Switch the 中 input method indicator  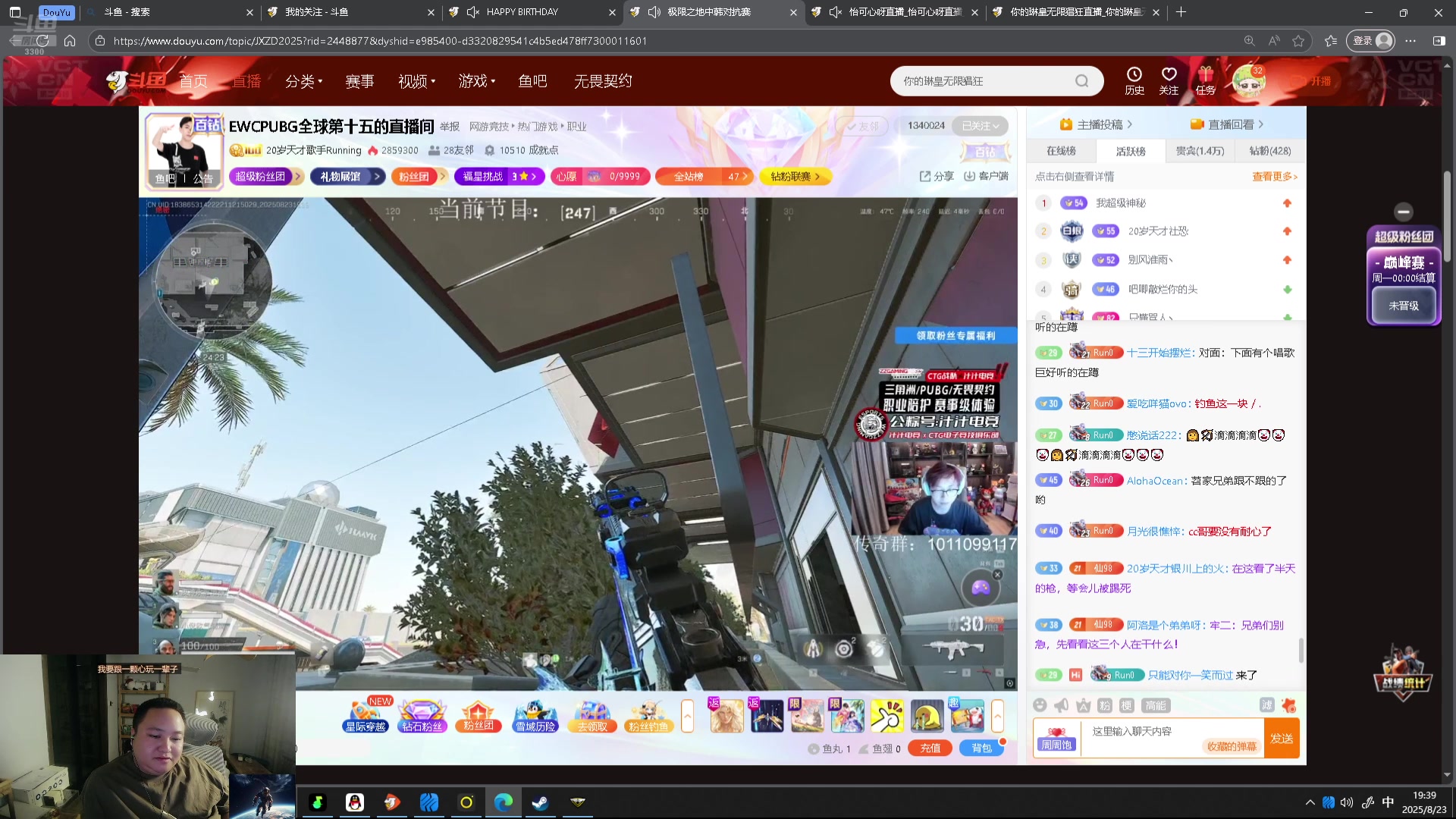1388,802
